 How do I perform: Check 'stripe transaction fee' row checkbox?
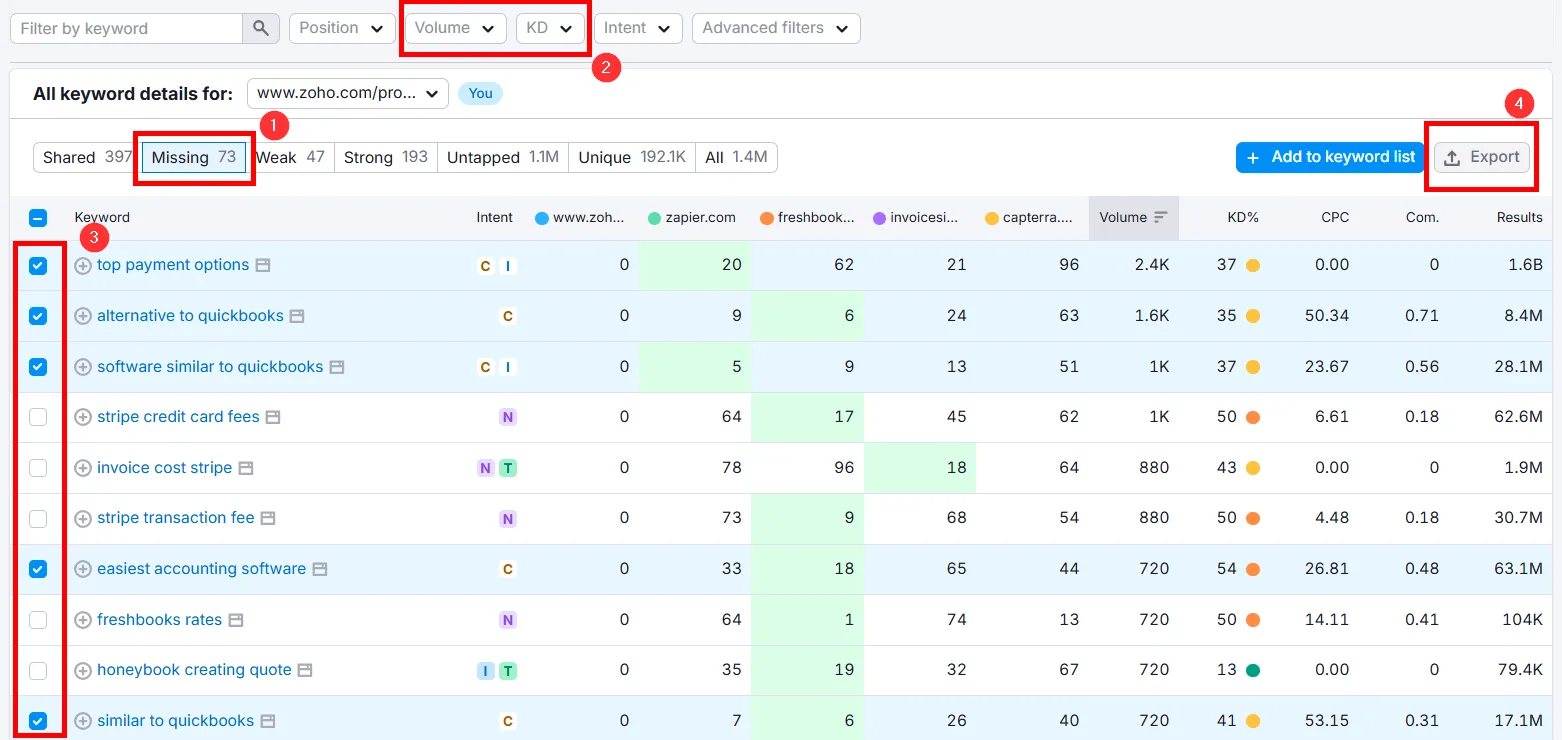tap(38, 518)
